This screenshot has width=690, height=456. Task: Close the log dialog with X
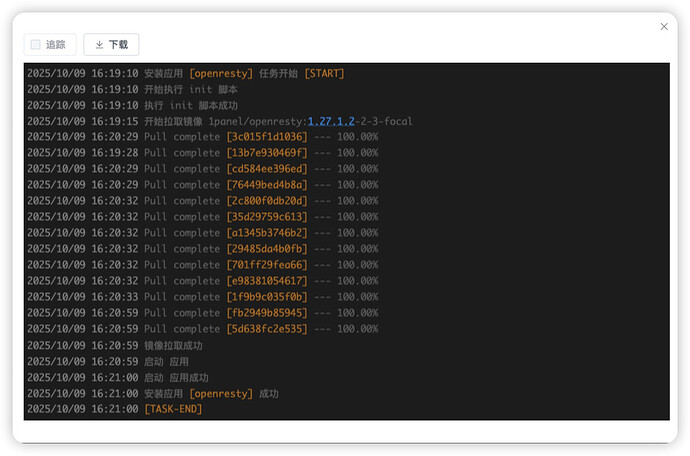point(664,26)
